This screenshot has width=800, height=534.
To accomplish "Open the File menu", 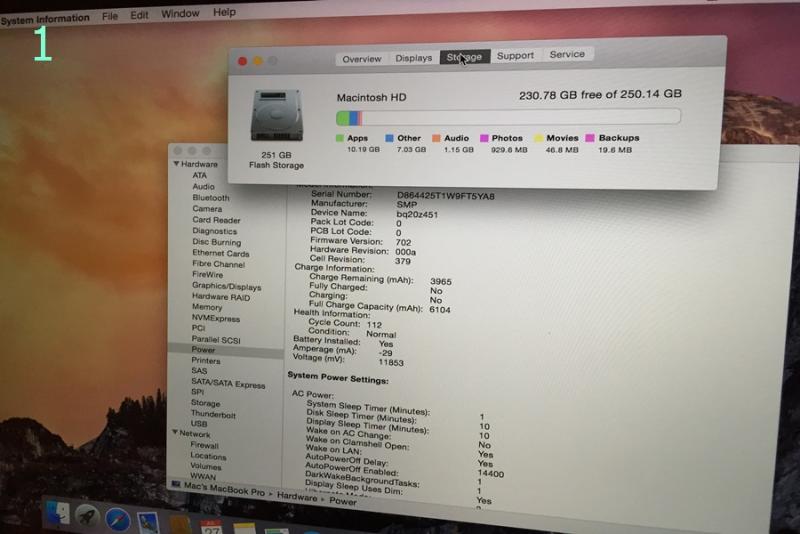I will 110,16.
